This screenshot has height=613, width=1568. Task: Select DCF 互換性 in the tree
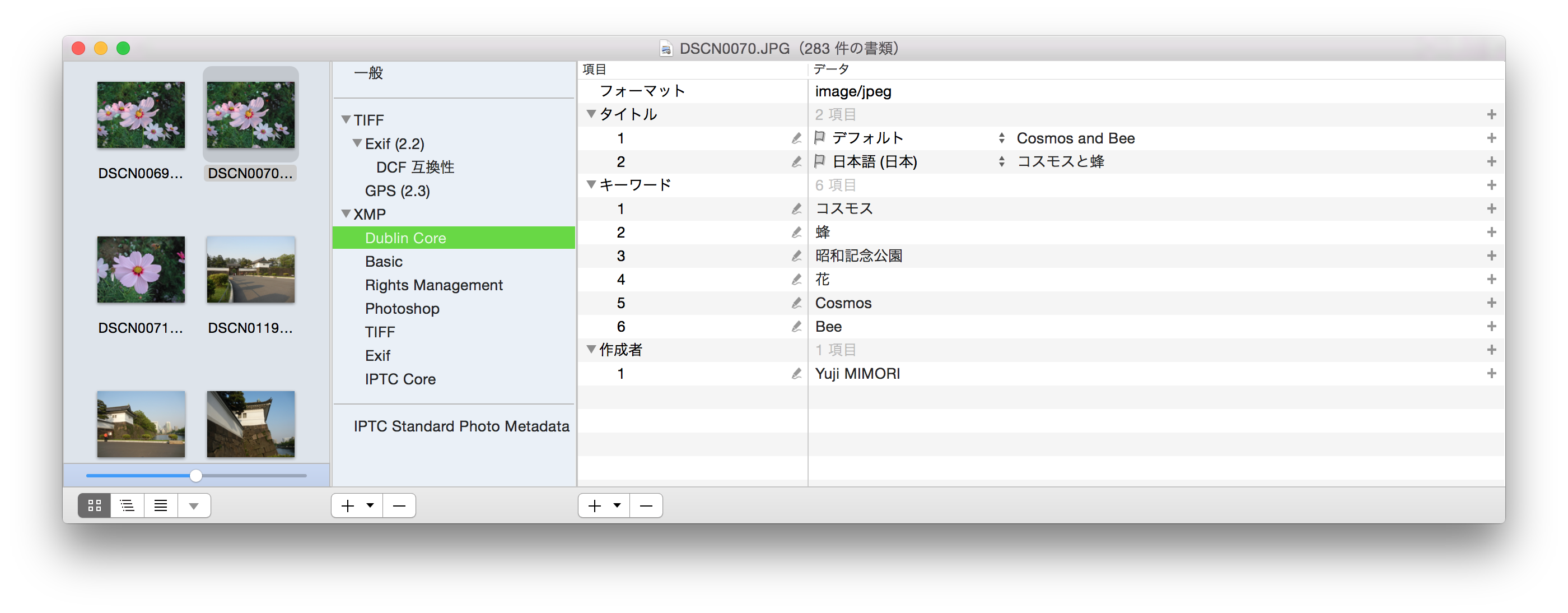click(415, 168)
